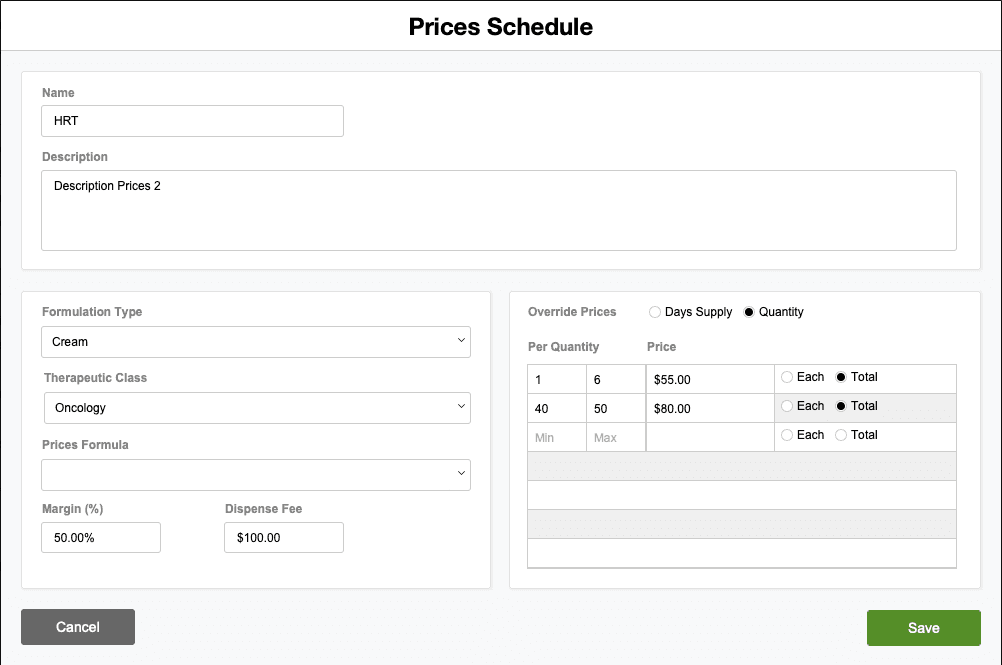Click the Save button
This screenshot has height=665, width=1002.
tap(923, 627)
